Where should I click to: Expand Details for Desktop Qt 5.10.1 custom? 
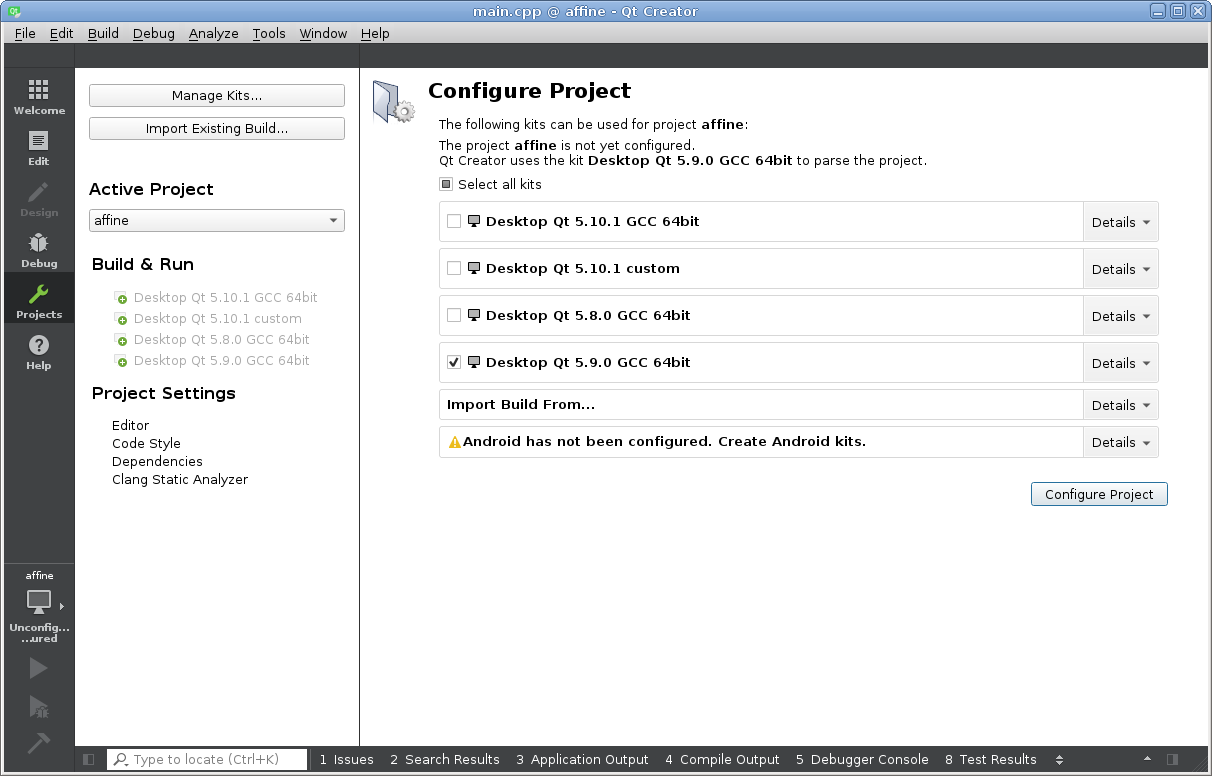click(1120, 269)
